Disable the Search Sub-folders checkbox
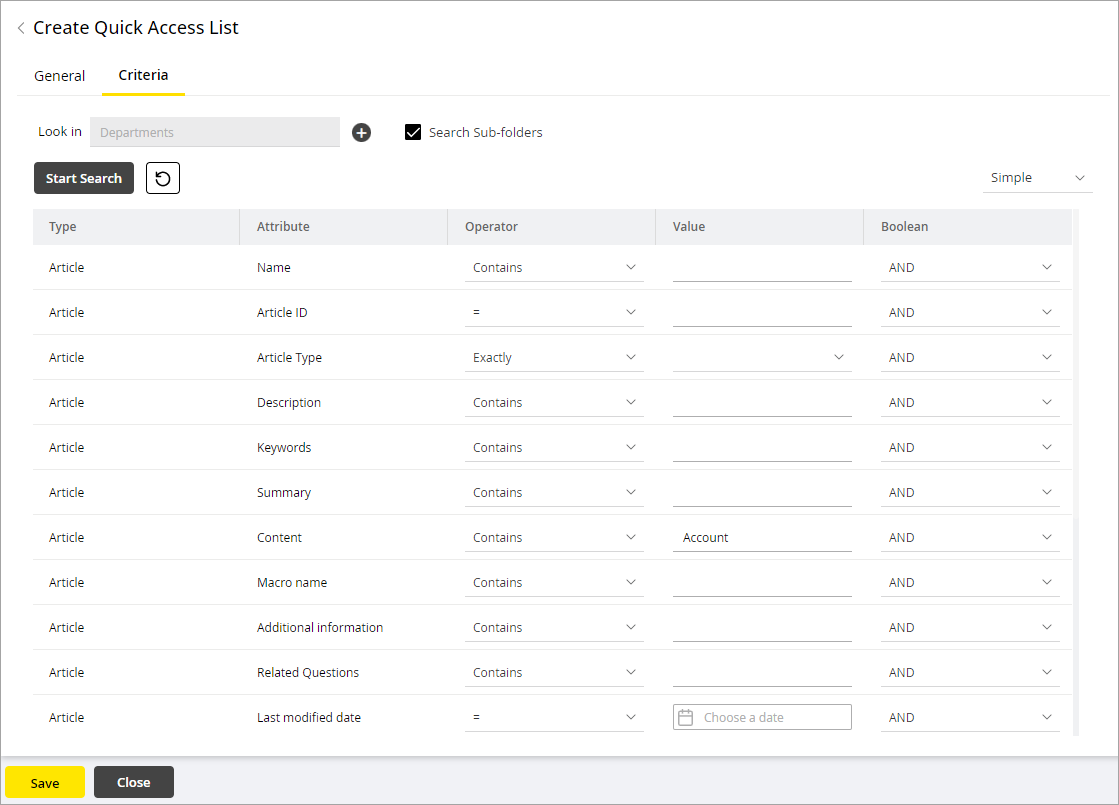This screenshot has width=1119, height=805. pyautogui.click(x=413, y=131)
